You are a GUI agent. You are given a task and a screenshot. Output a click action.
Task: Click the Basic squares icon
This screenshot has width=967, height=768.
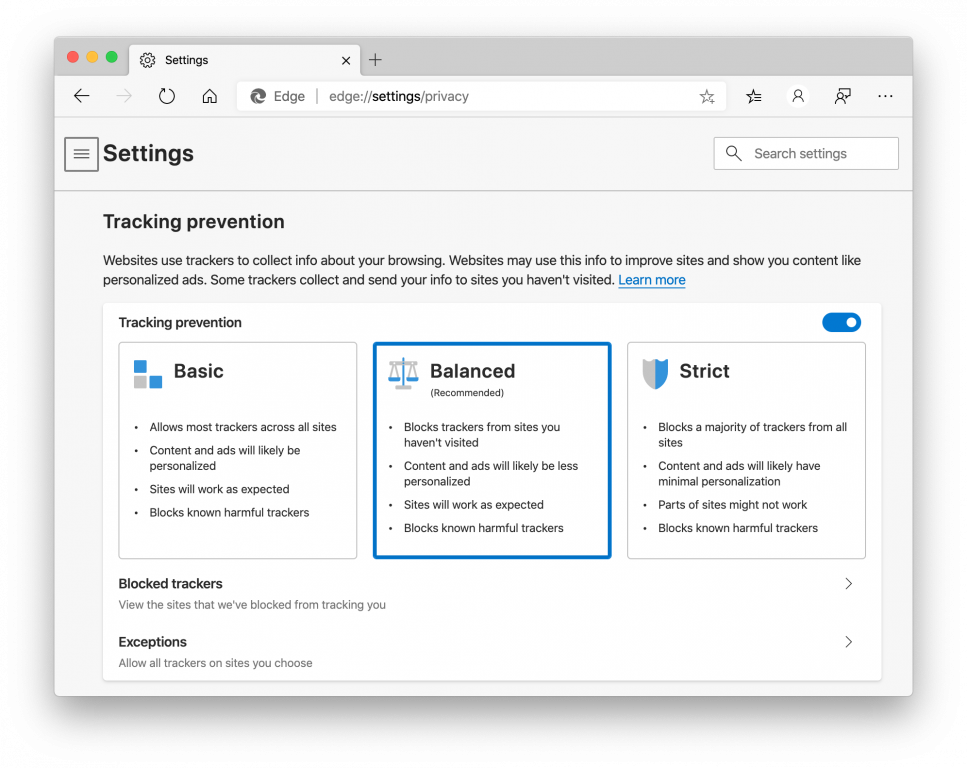(x=148, y=374)
